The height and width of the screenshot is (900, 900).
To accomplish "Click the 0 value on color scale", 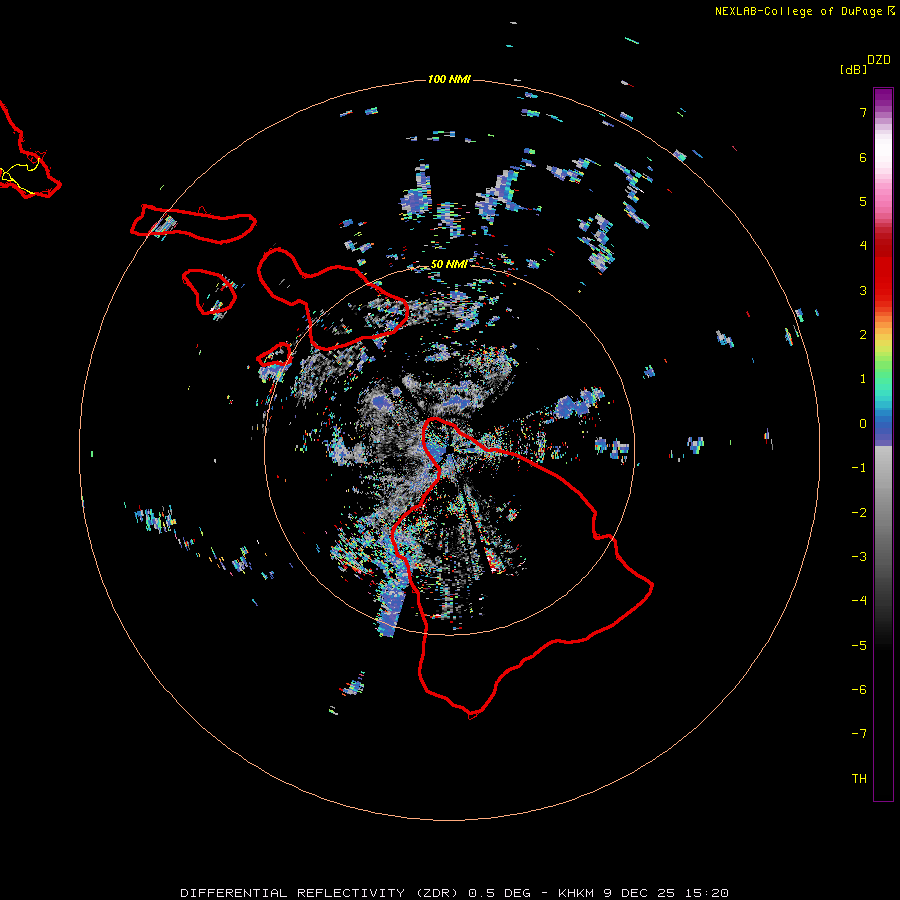I will (x=863, y=424).
